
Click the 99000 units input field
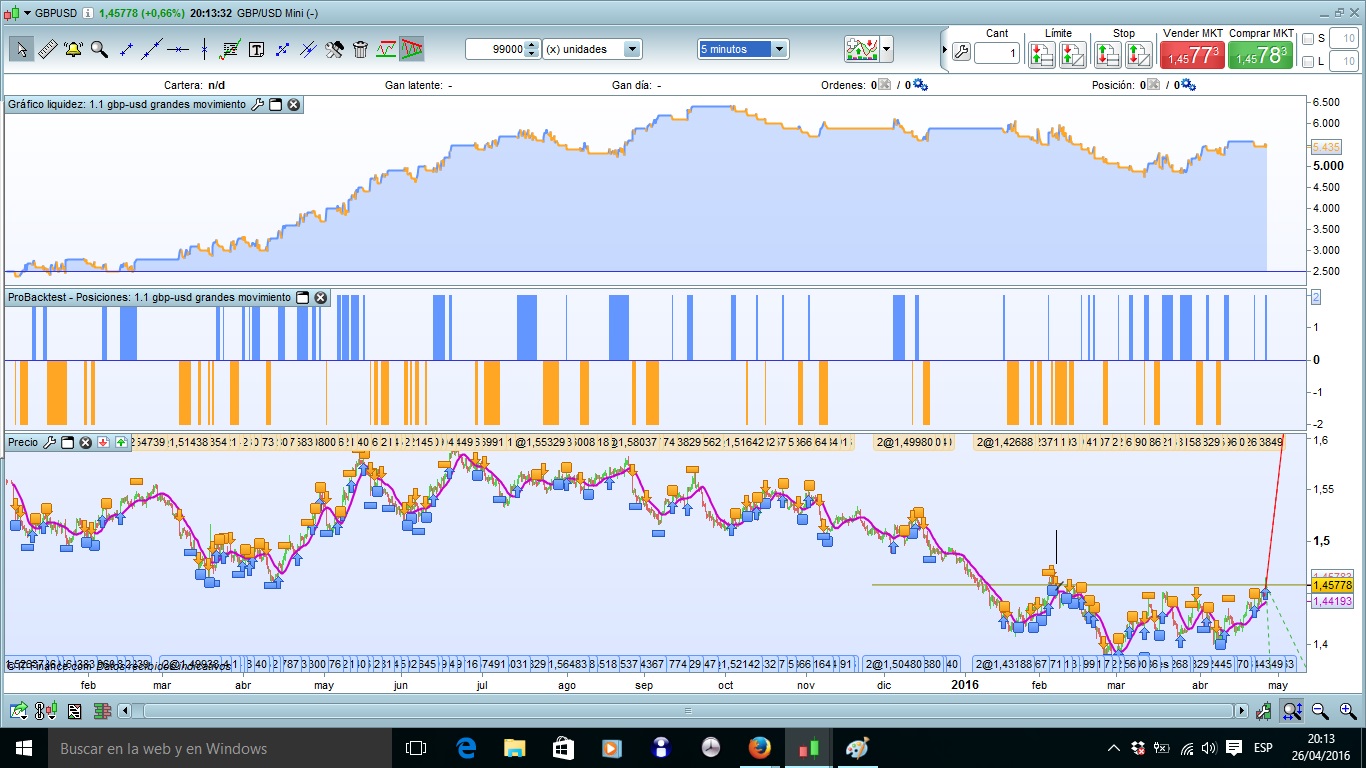496,49
